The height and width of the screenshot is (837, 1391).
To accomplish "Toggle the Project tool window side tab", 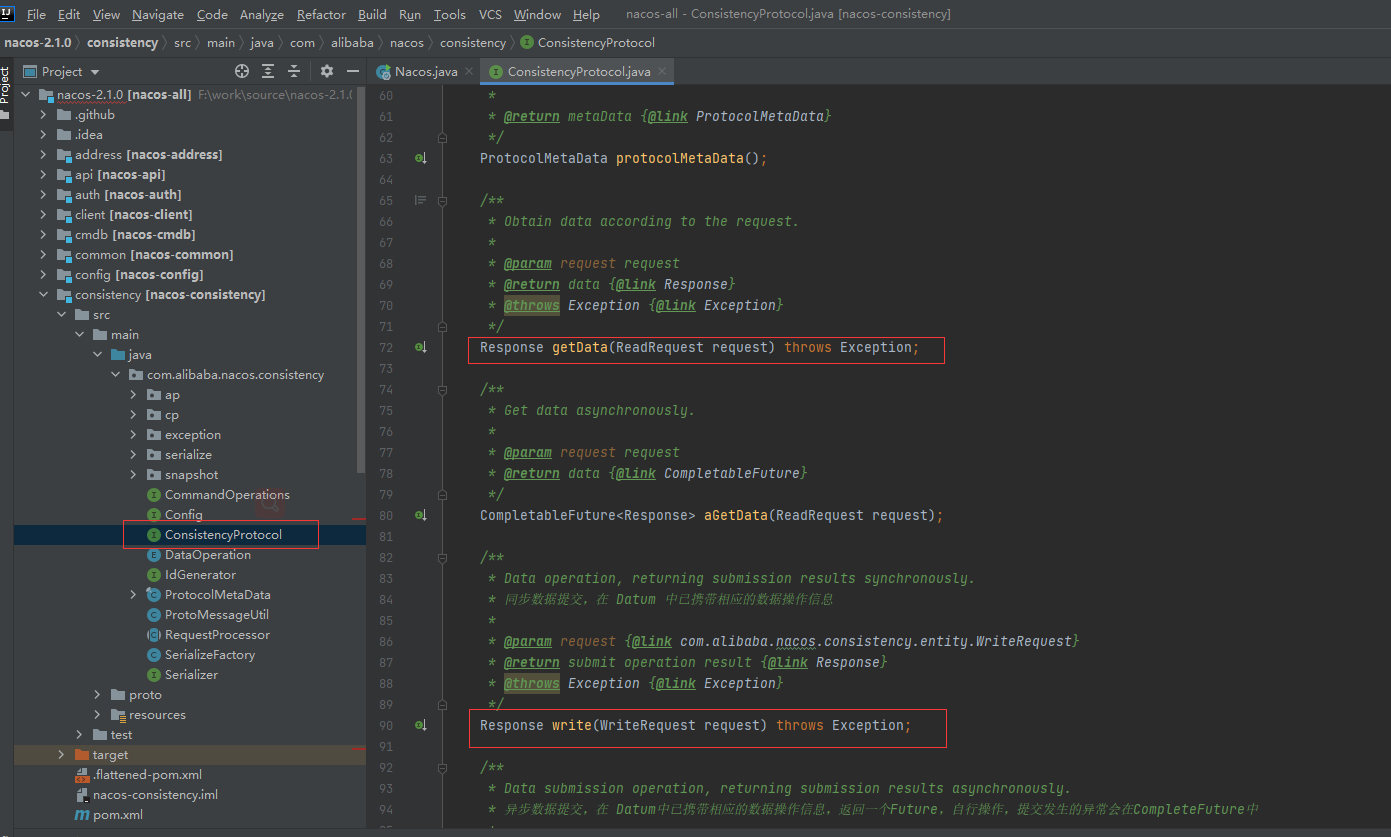I will click(x=6, y=92).
